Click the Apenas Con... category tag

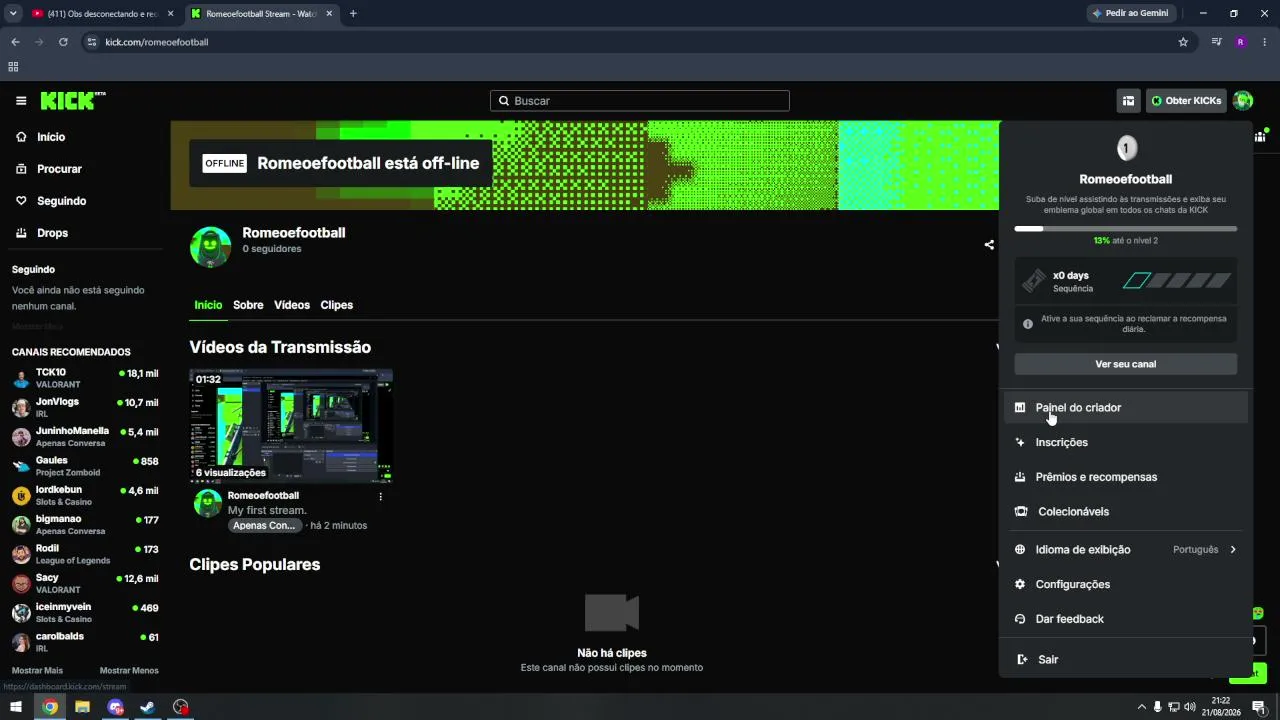click(x=265, y=525)
